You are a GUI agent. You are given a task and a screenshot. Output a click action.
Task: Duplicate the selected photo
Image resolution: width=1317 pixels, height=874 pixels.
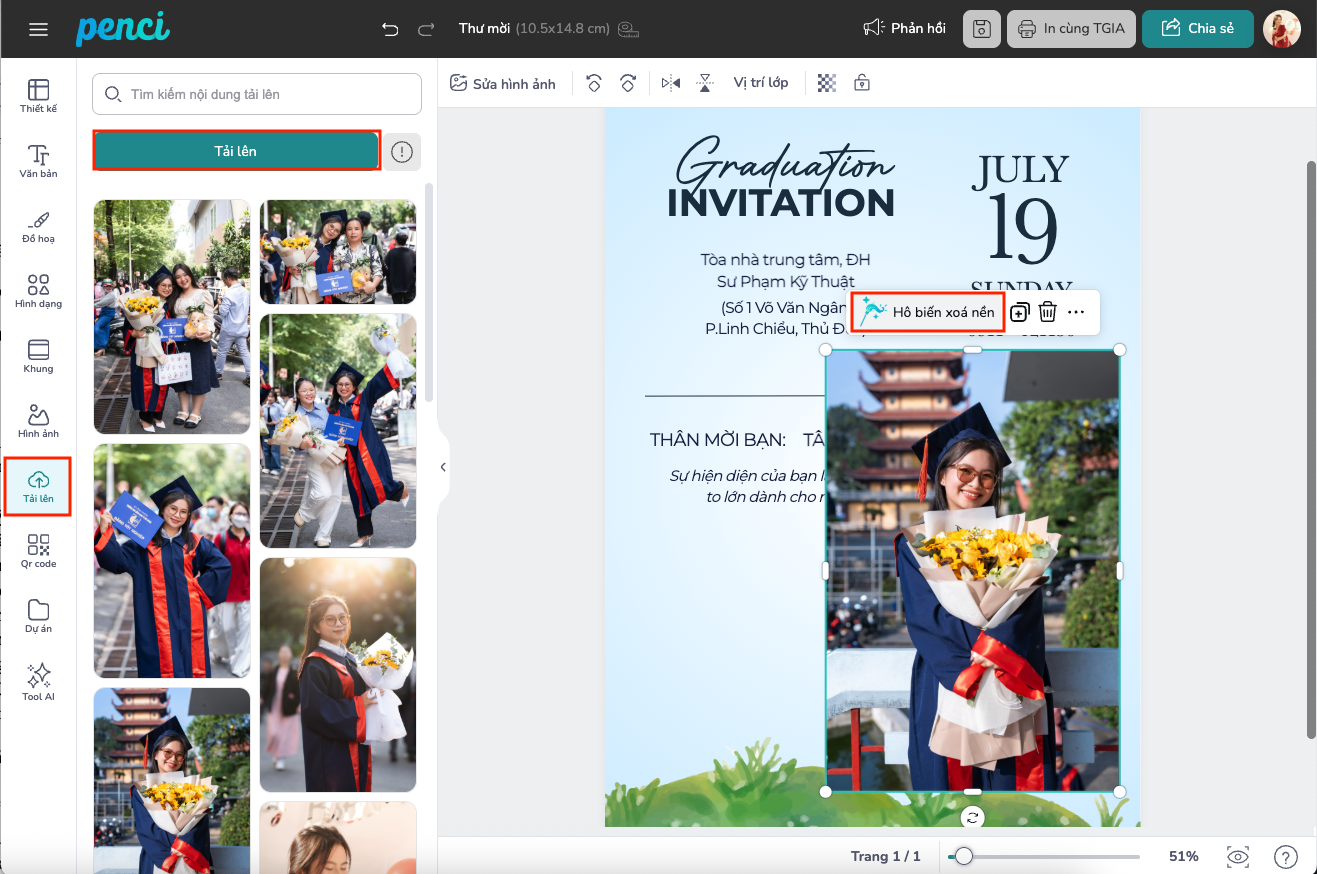click(x=1019, y=312)
